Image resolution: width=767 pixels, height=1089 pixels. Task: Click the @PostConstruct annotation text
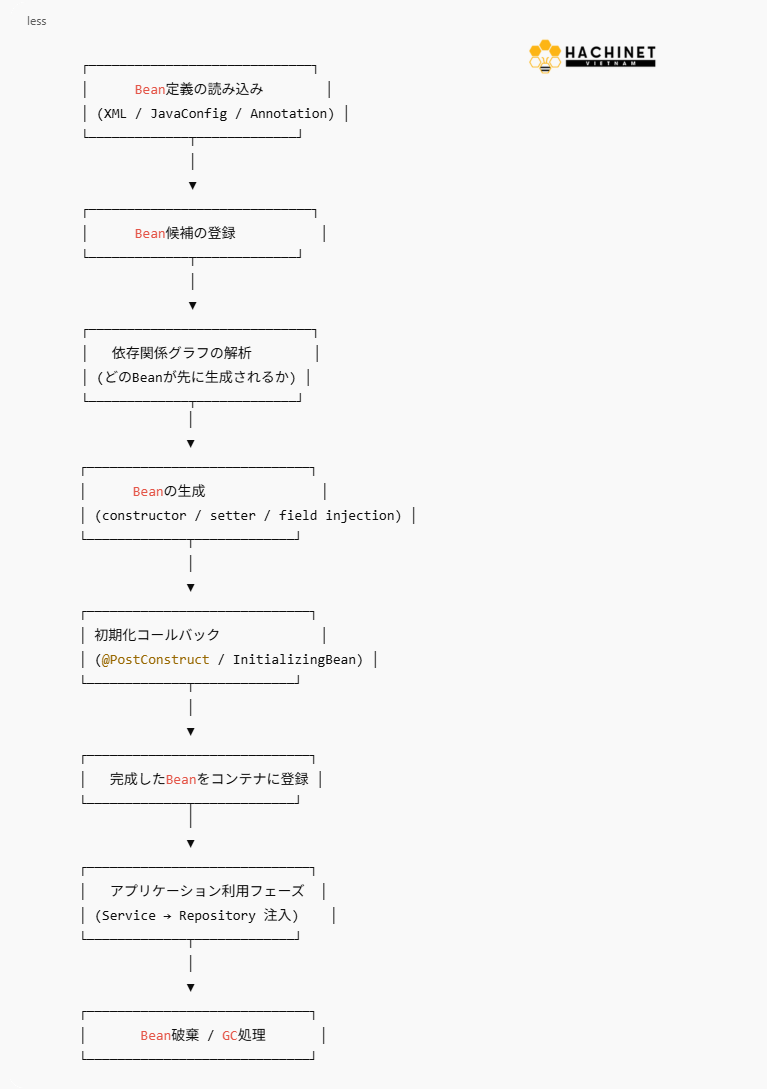[156, 659]
